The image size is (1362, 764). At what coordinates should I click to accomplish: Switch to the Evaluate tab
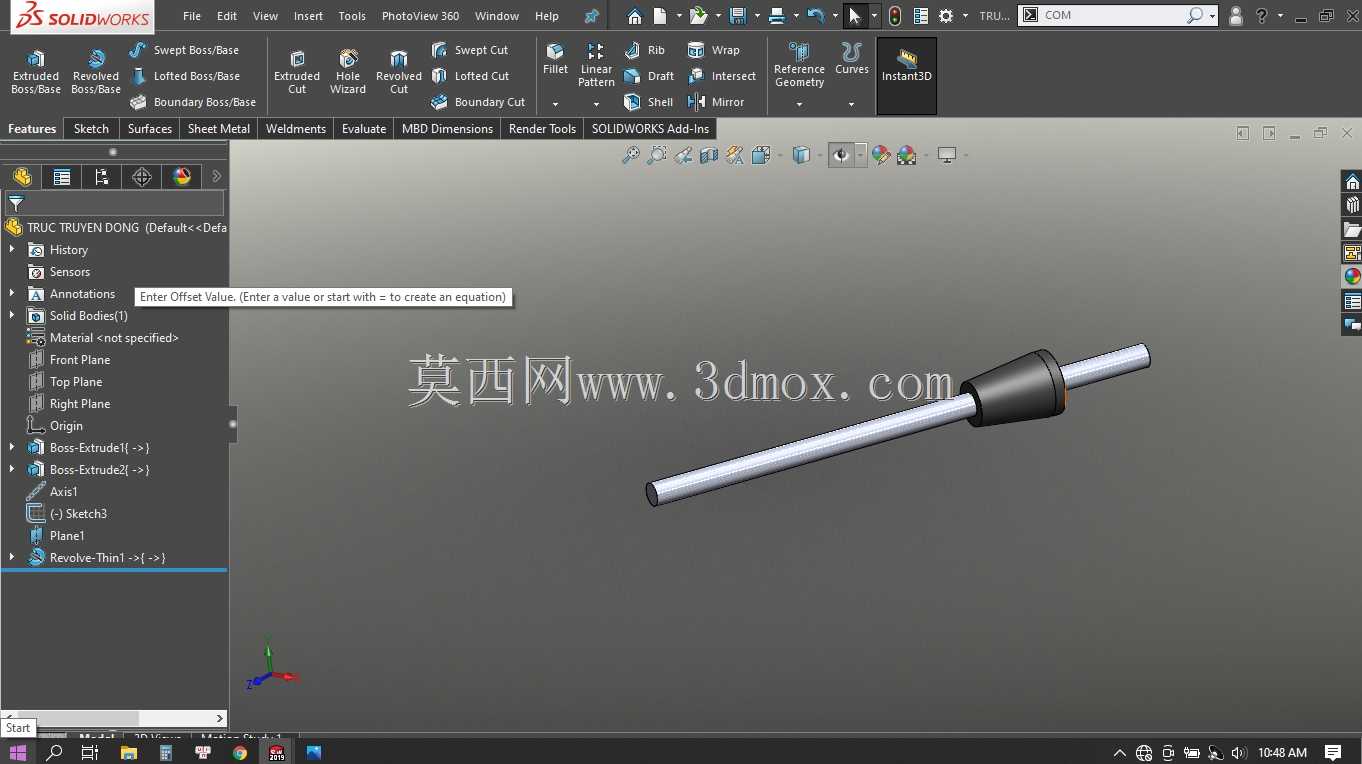(364, 129)
